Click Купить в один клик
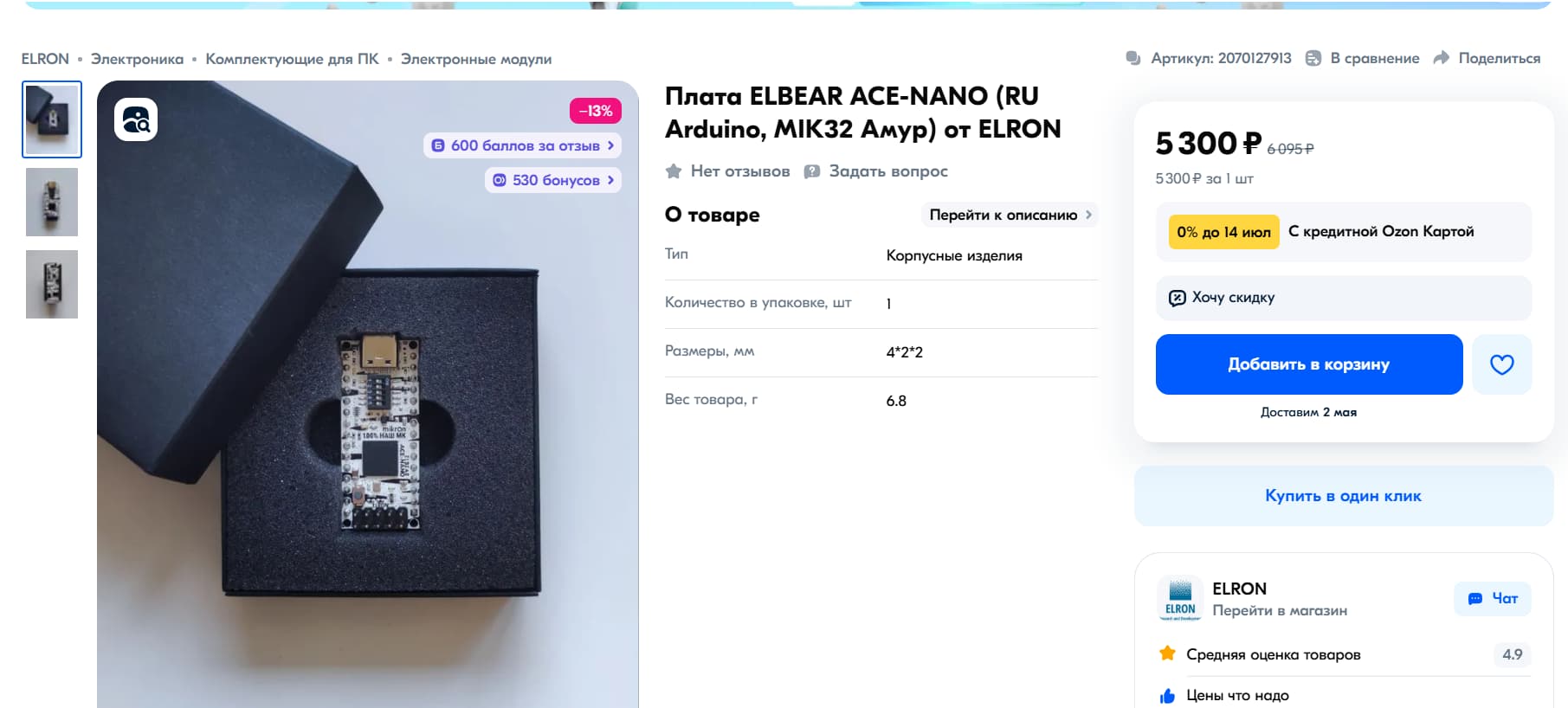1568x708 pixels. click(1344, 496)
